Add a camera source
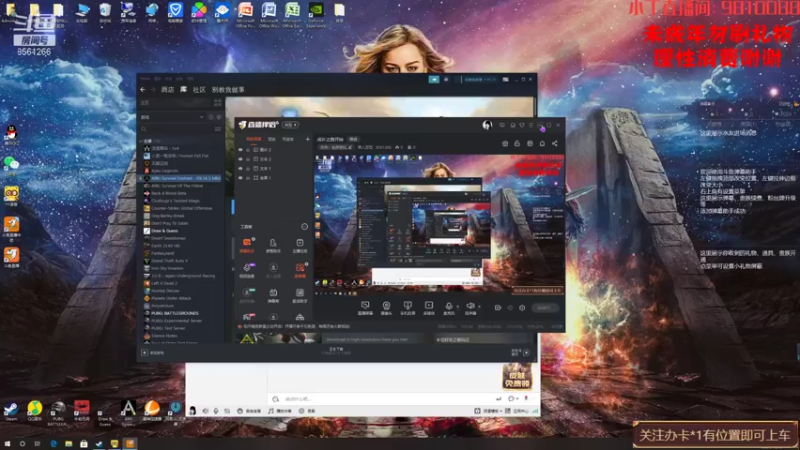800x450 pixels. [x=386, y=308]
